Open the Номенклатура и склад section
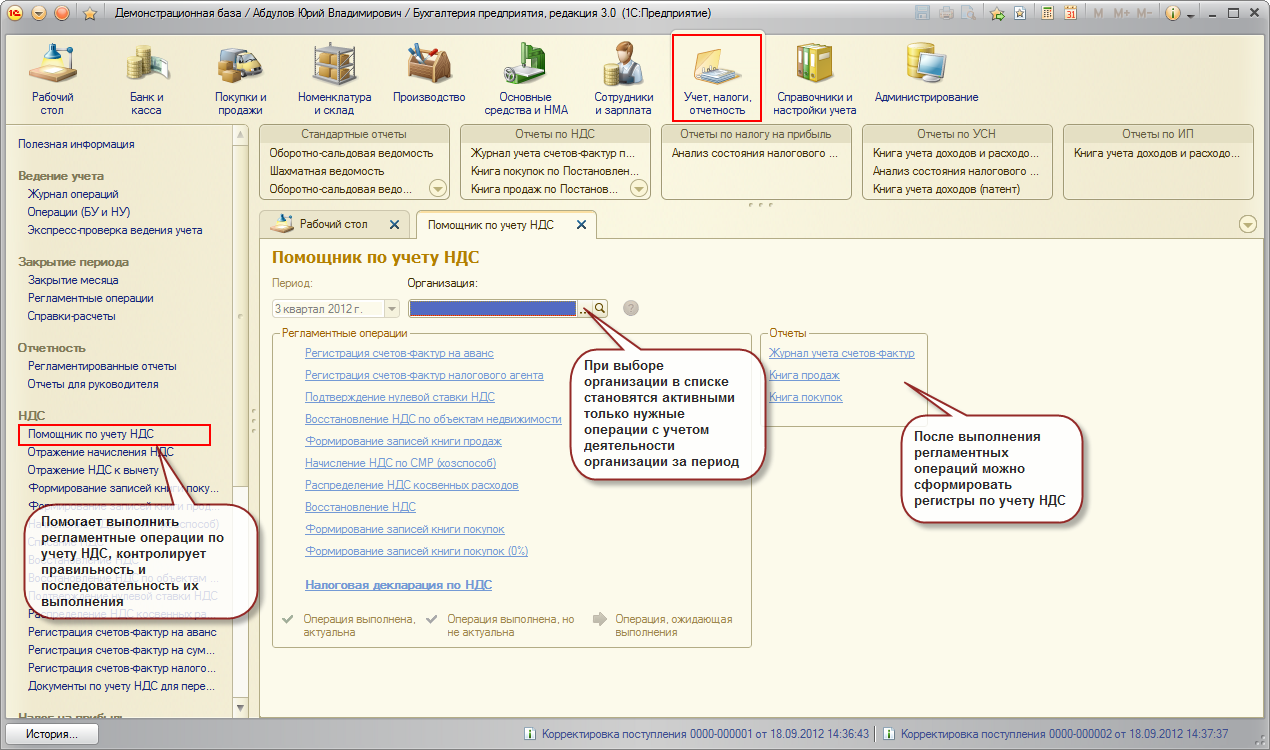 [334, 80]
